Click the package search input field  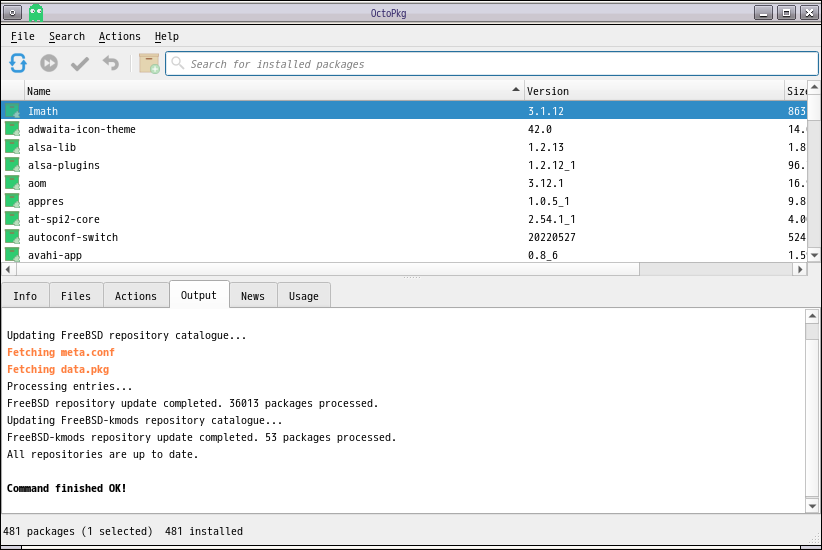[490, 64]
